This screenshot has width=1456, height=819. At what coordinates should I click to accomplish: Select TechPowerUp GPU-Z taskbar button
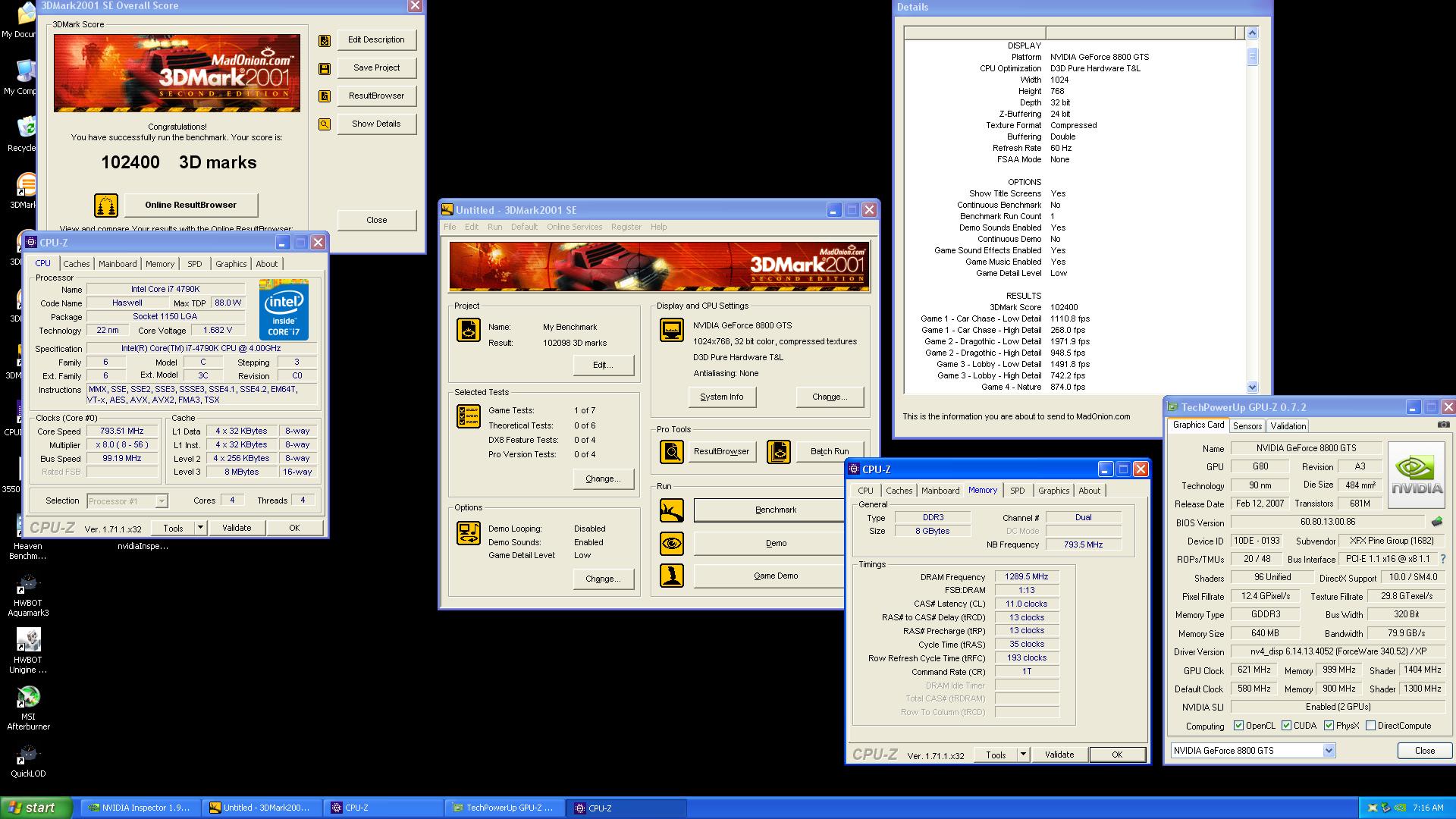[504, 808]
